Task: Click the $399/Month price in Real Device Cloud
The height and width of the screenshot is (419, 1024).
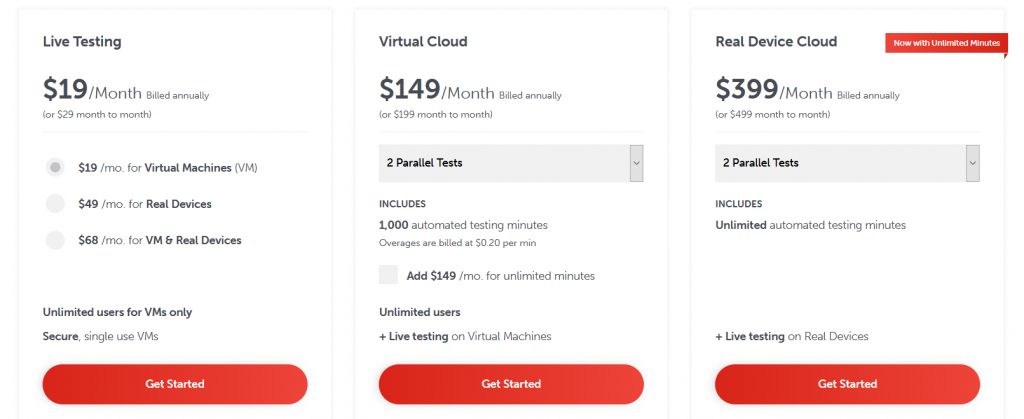Action: pyautogui.click(x=772, y=91)
